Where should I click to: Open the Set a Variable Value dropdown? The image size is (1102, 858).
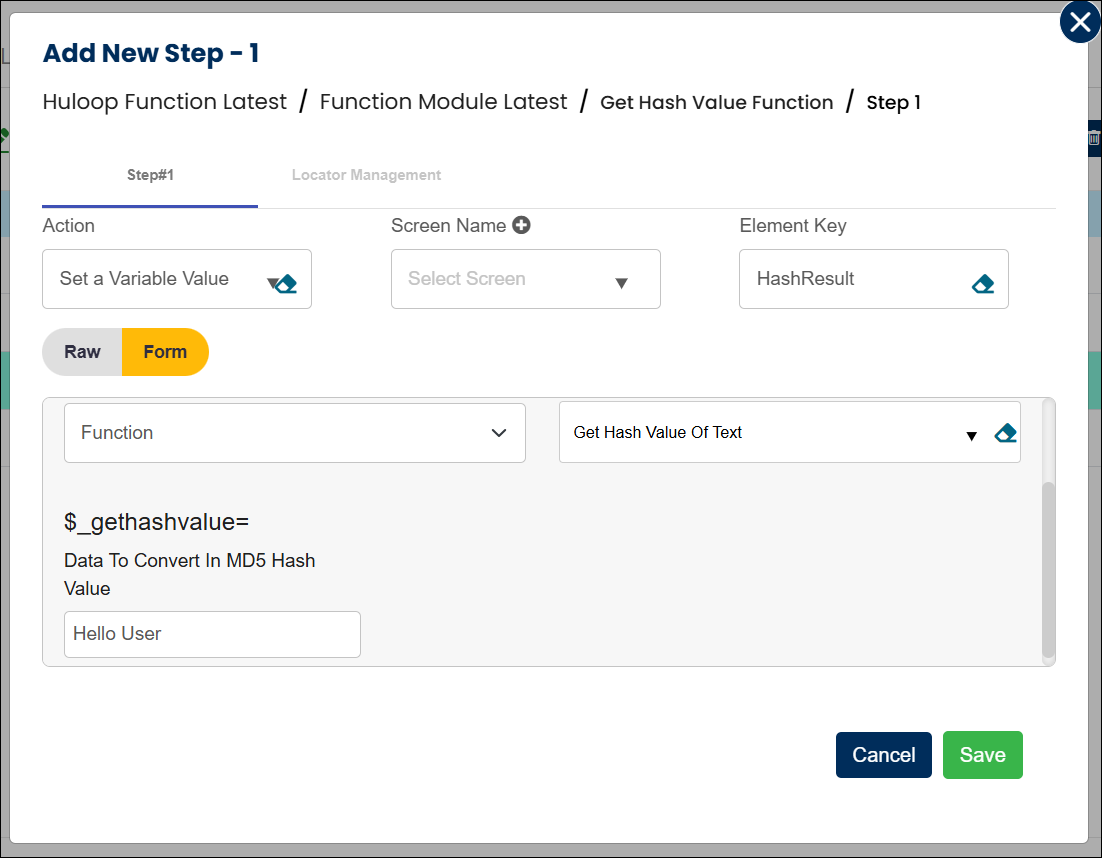tap(160, 279)
